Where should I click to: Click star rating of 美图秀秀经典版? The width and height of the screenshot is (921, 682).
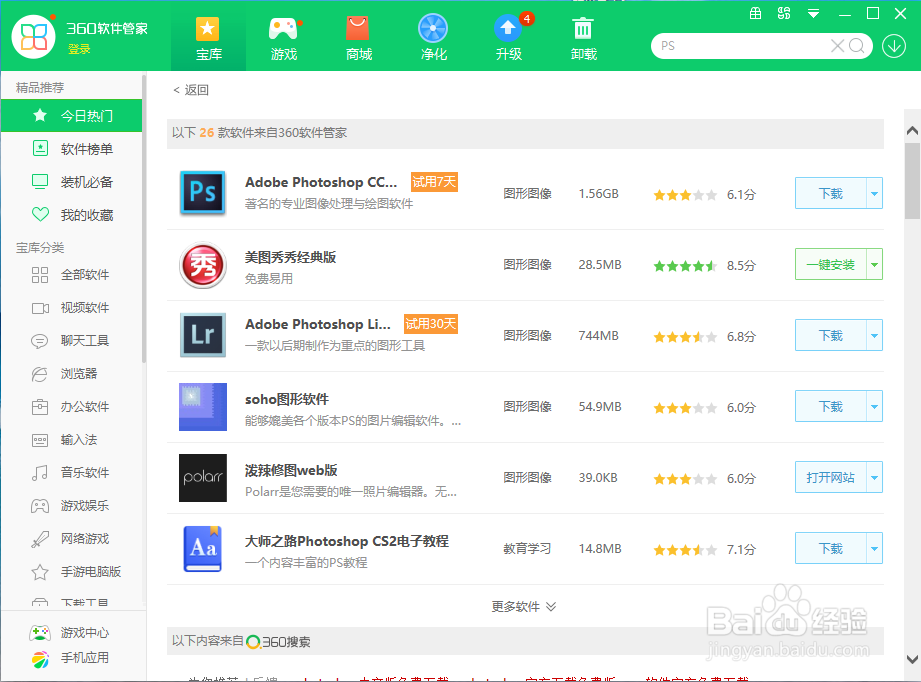pyautogui.click(x=685, y=266)
